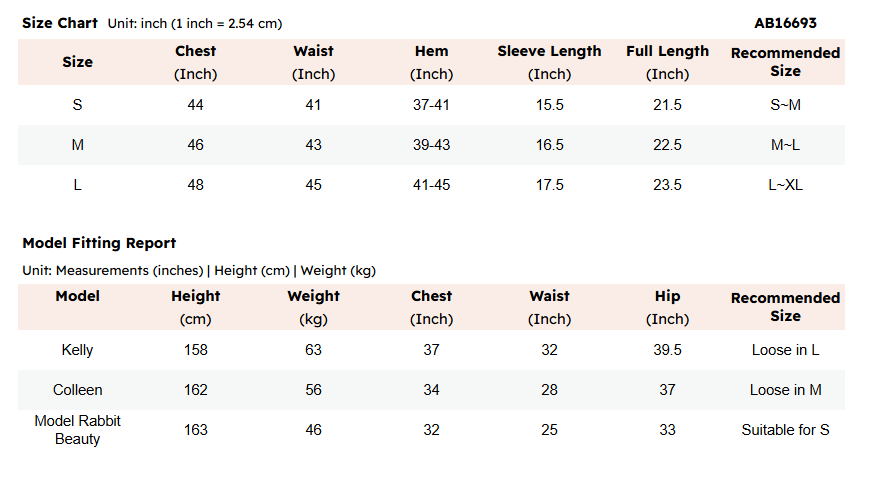Viewport: 875px width, 482px height.
Task: Click the Chest column header in size chart
Action: pyautogui.click(x=195, y=62)
